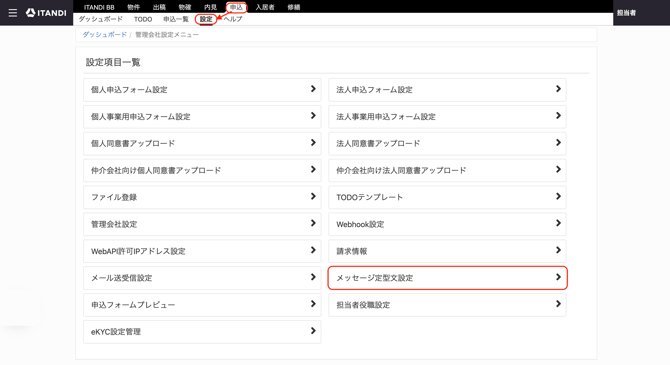The width and height of the screenshot is (670, 365).
Task: Open 請求情報 settings
Action: [447, 251]
